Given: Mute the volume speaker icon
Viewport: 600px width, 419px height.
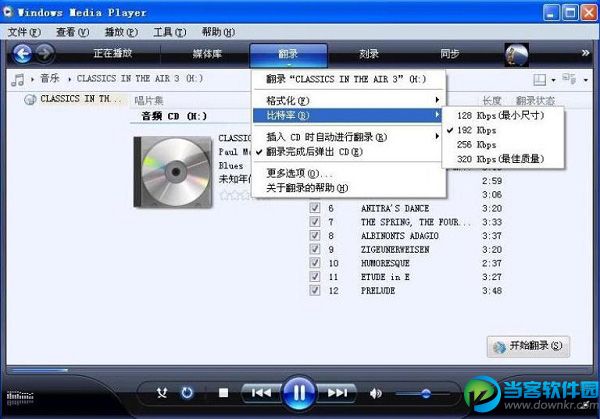Looking at the screenshot, I should coord(376,393).
